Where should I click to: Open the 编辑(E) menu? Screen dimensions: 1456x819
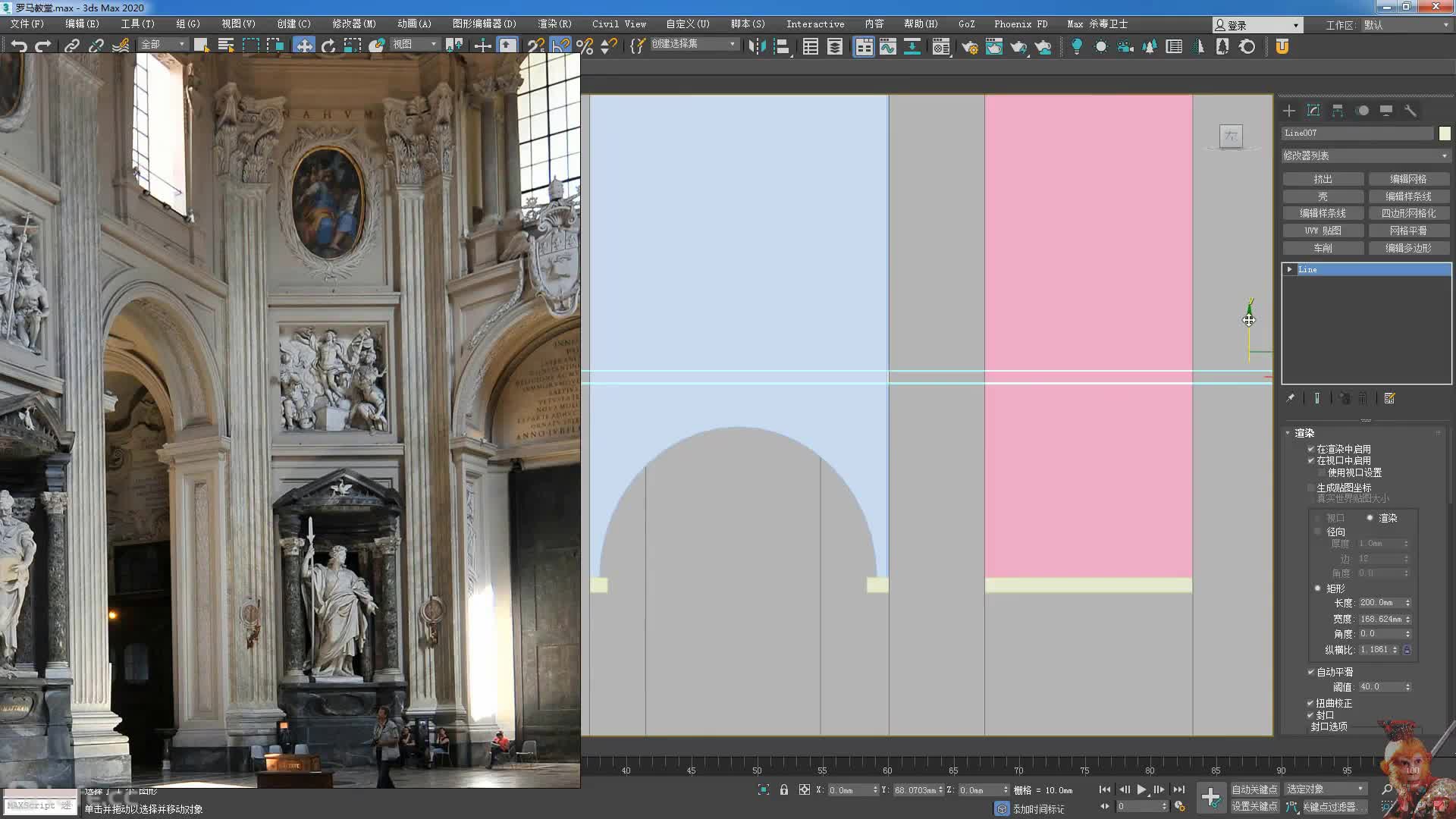[x=83, y=24]
